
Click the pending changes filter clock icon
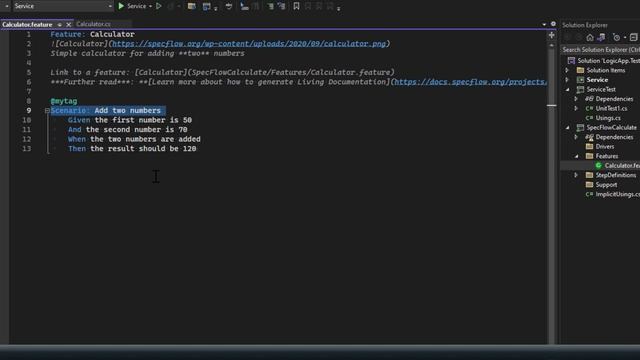(616, 38)
